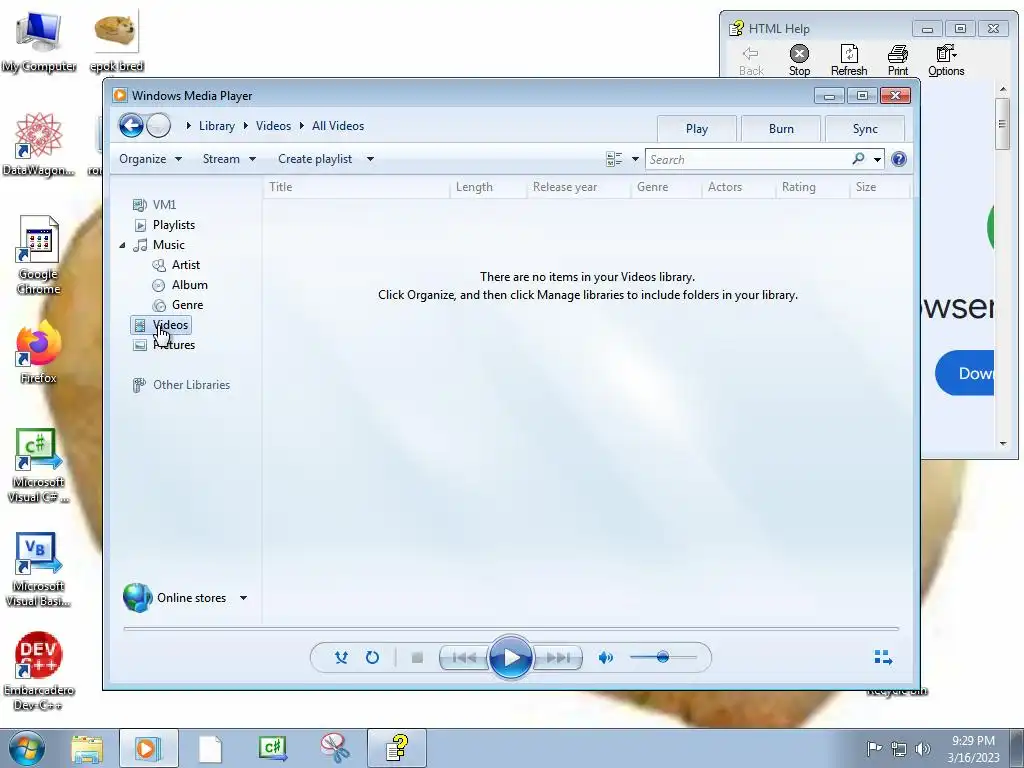Click the search magnifier icon
Screen dimensions: 1024x768
click(859, 159)
